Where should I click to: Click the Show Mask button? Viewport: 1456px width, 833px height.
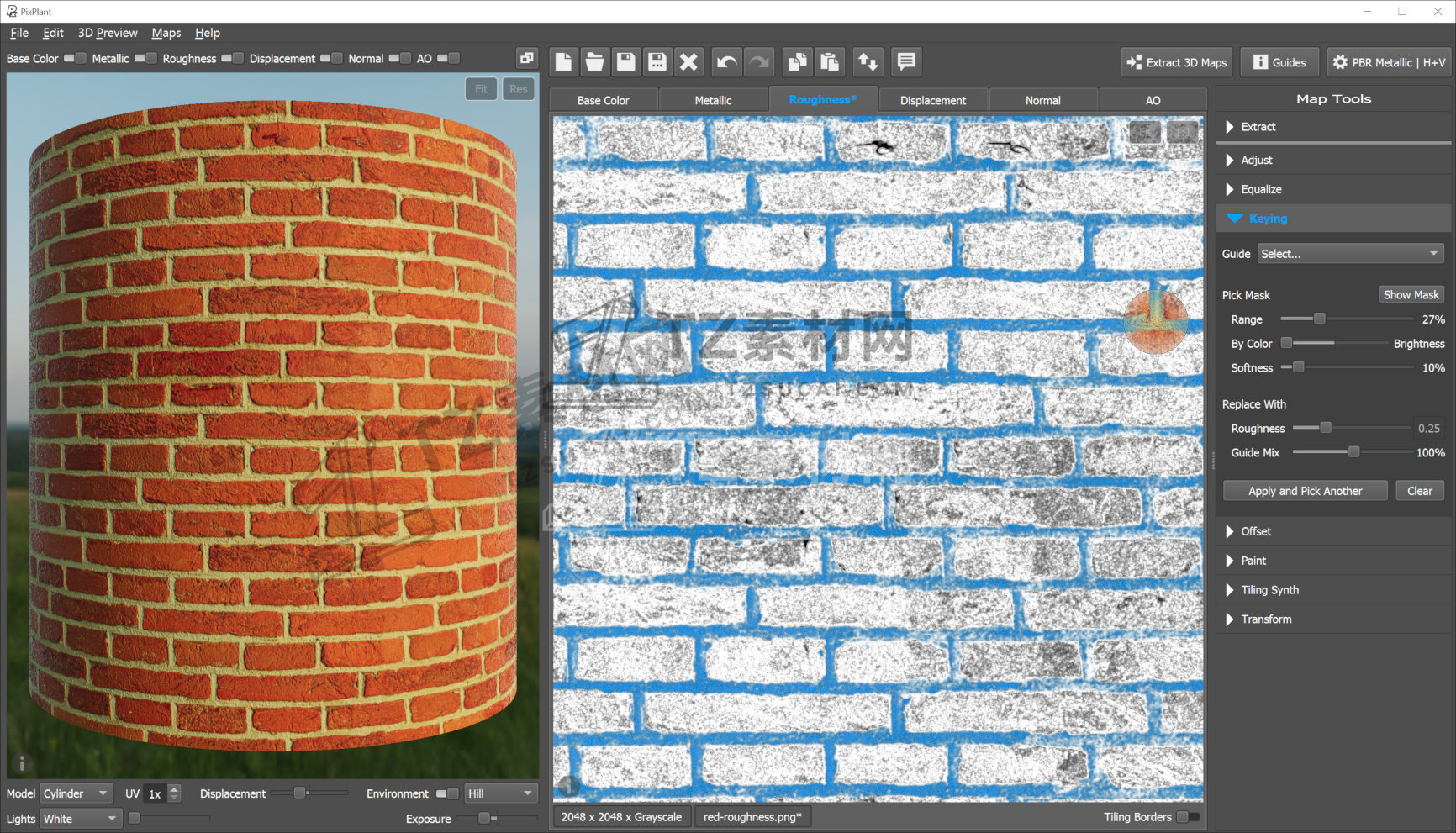[x=1411, y=295]
